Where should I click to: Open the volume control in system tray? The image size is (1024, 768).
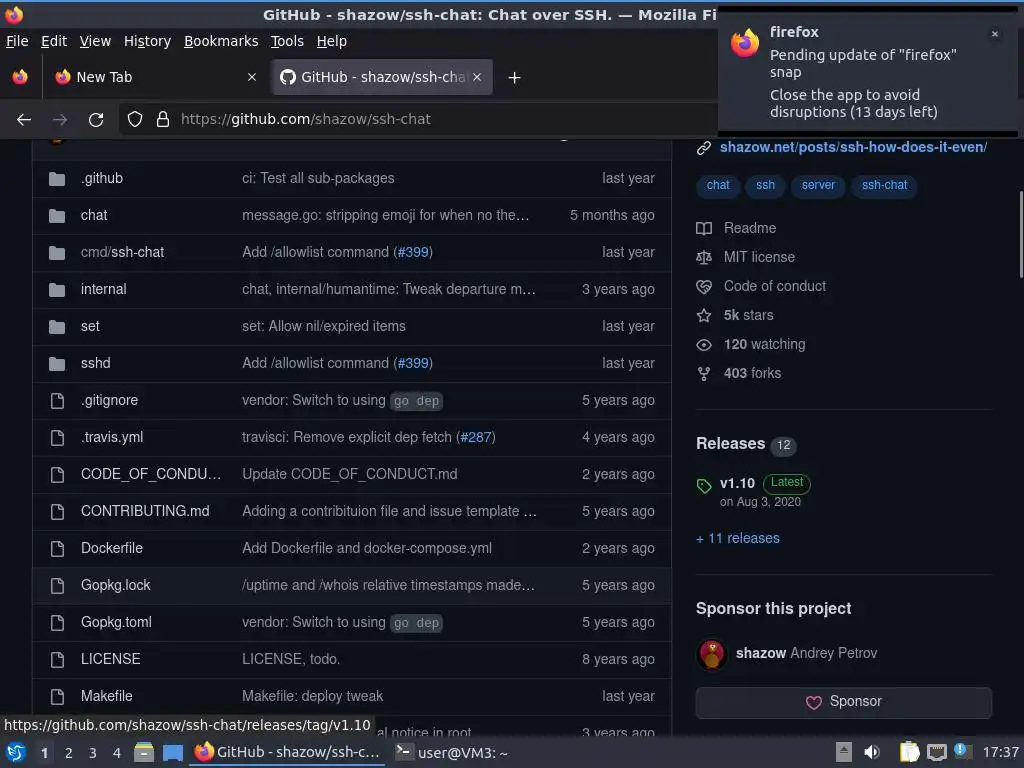[x=872, y=753]
